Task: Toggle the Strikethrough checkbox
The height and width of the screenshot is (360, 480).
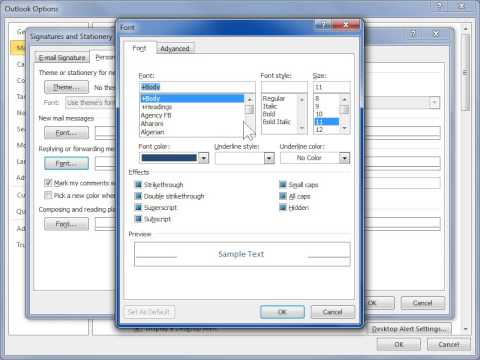Action: click(x=138, y=184)
